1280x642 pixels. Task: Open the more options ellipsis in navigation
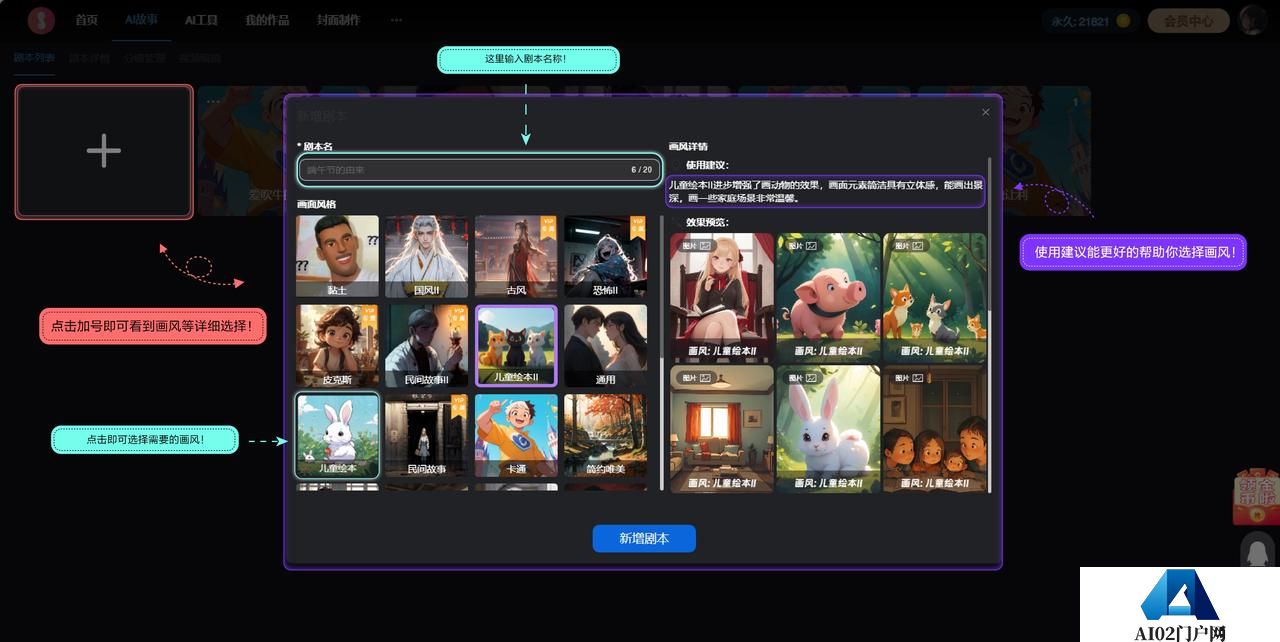(396, 20)
